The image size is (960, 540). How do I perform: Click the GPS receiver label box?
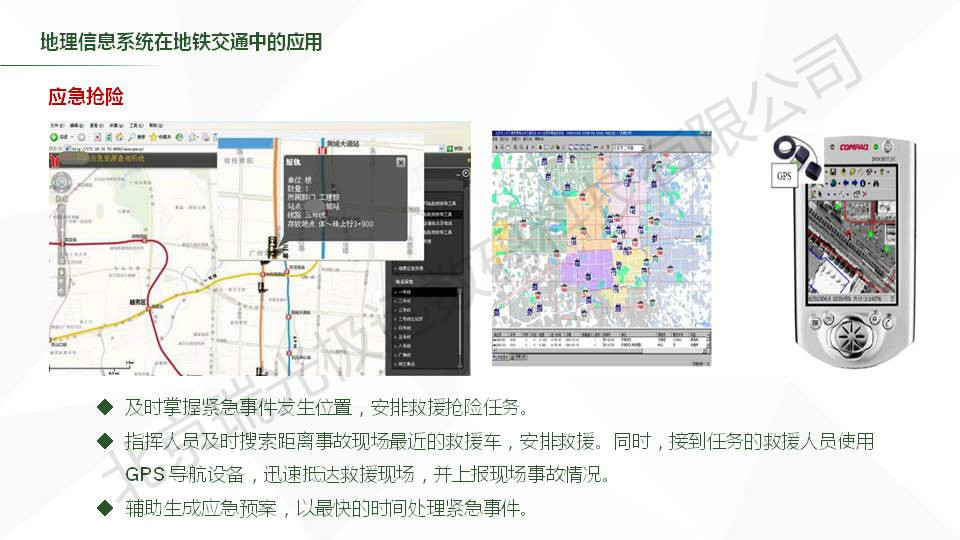pos(784,175)
